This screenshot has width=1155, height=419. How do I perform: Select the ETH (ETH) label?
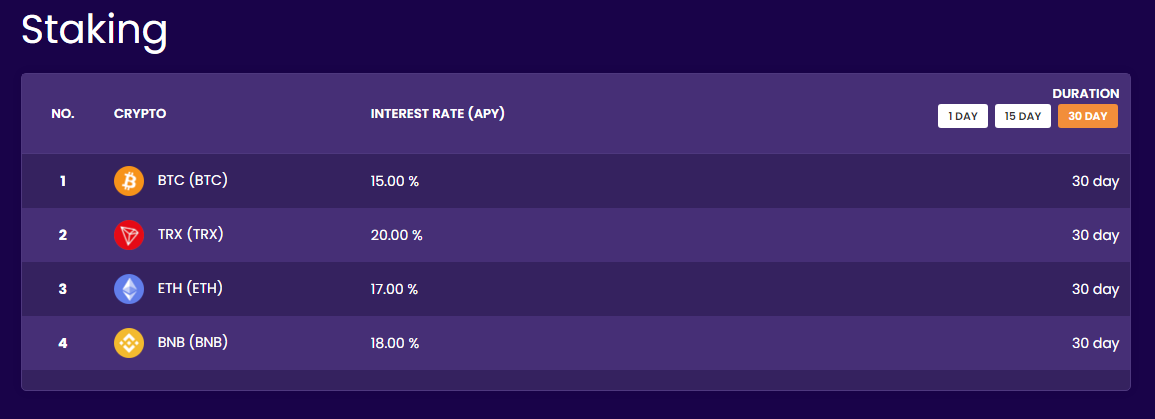pyautogui.click(x=190, y=288)
